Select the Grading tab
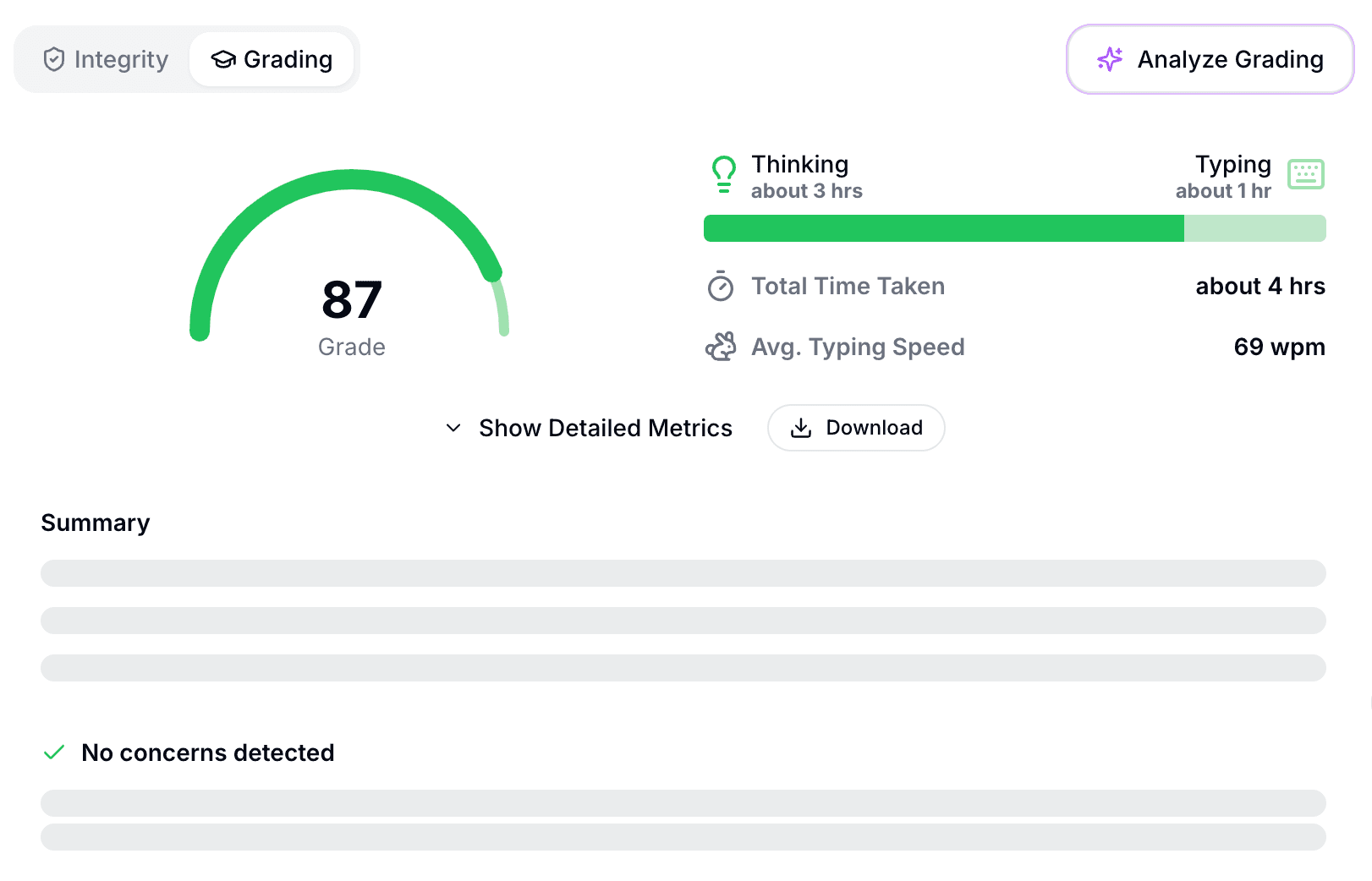Image resolution: width=1372 pixels, height=881 pixels. point(272,59)
